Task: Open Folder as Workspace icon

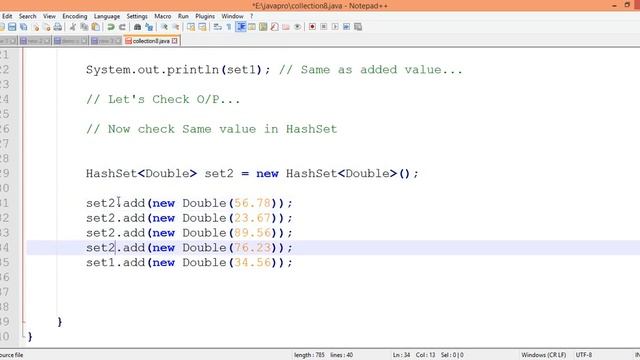Action: click(x=286, y=27)
